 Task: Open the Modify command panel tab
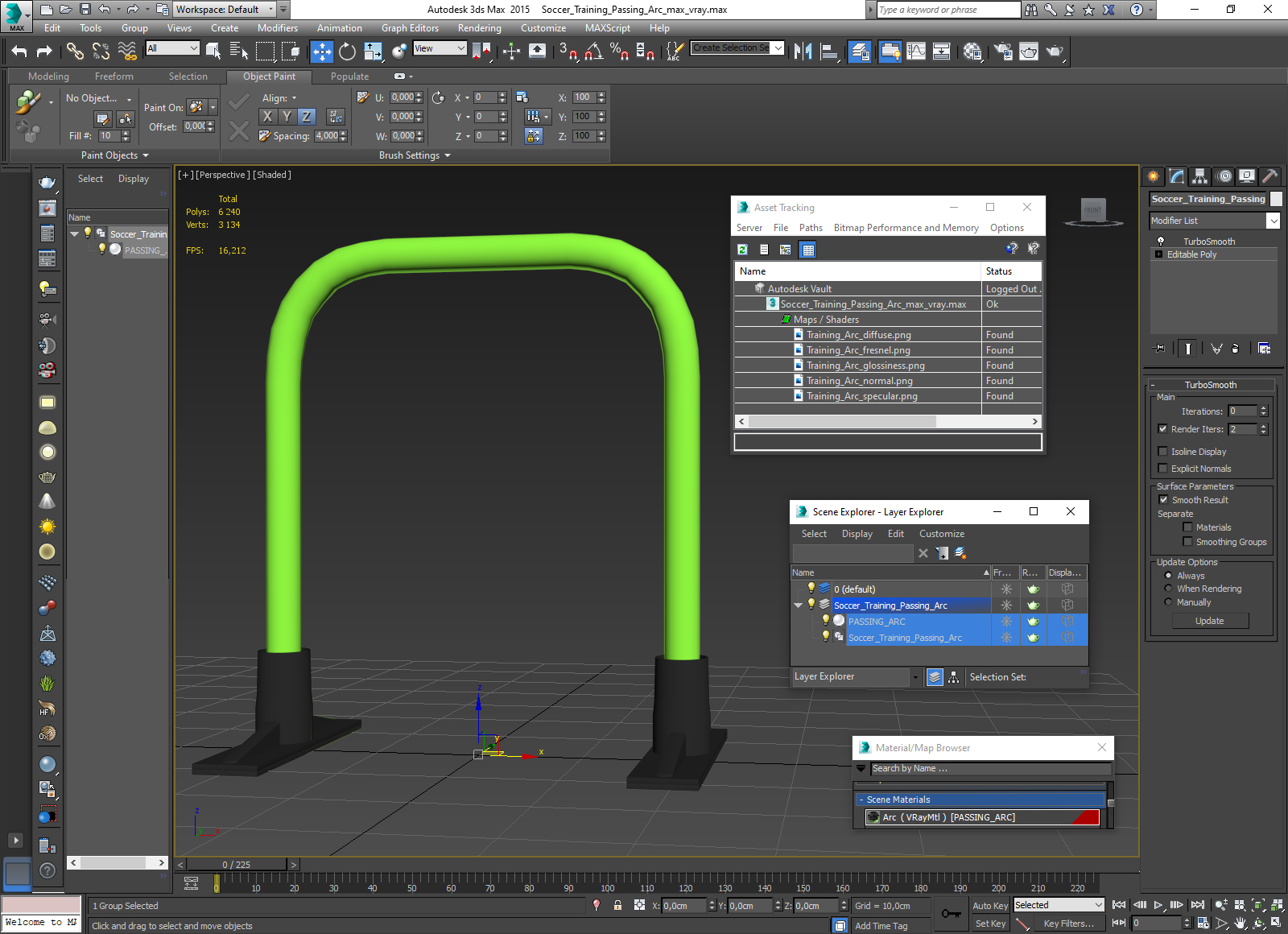click(x=1177, y=176)
